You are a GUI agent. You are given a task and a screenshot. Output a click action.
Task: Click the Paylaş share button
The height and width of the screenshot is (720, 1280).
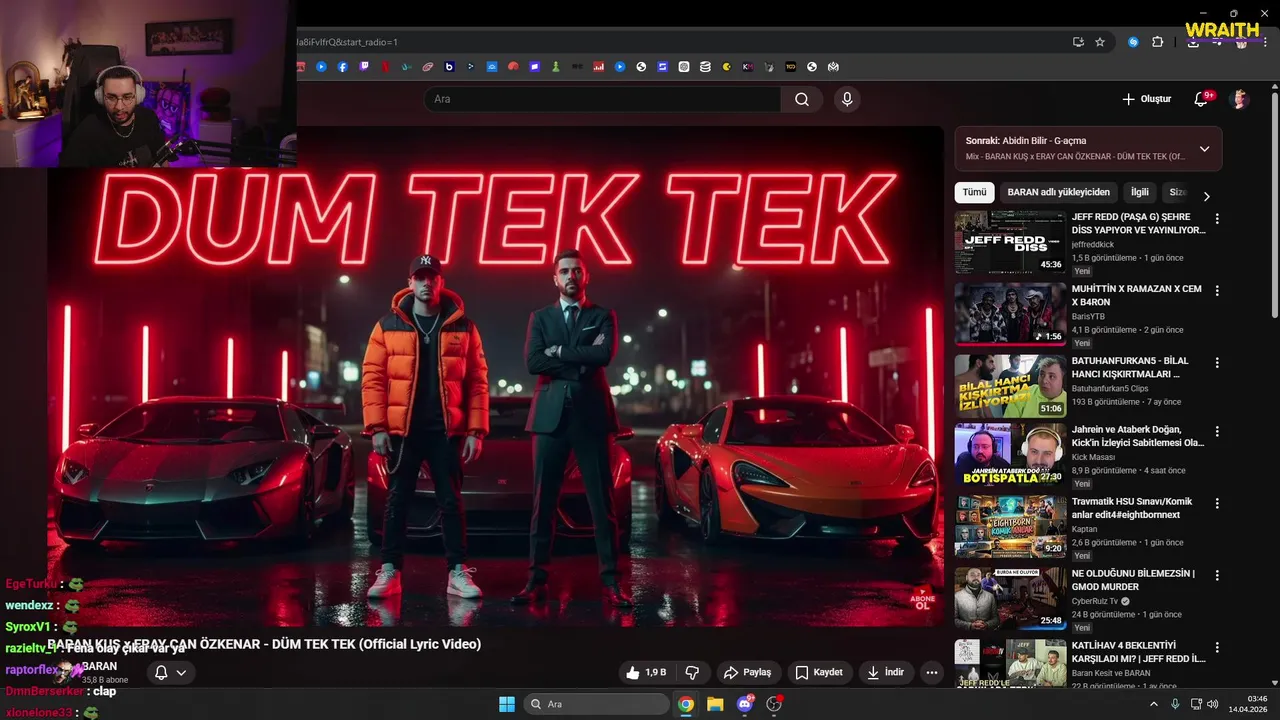tap(748, 673)
